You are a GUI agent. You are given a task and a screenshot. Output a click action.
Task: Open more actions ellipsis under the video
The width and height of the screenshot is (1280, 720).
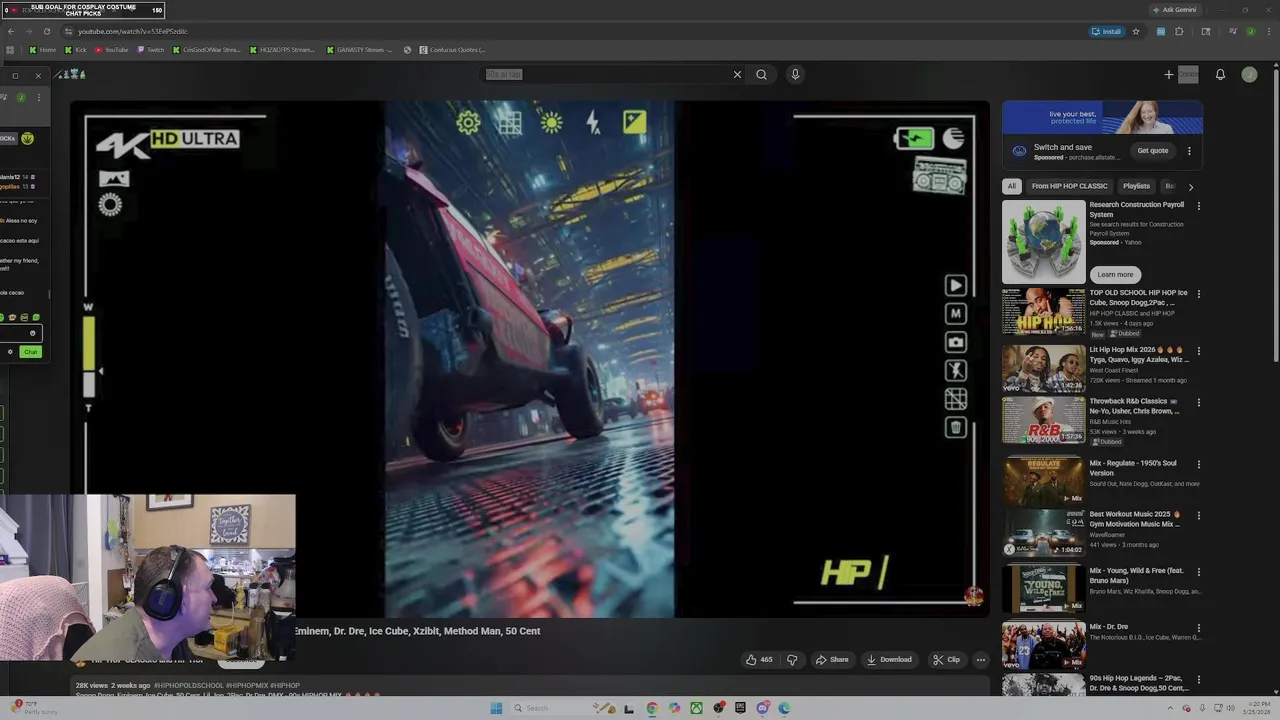click(x=981, y=660)
